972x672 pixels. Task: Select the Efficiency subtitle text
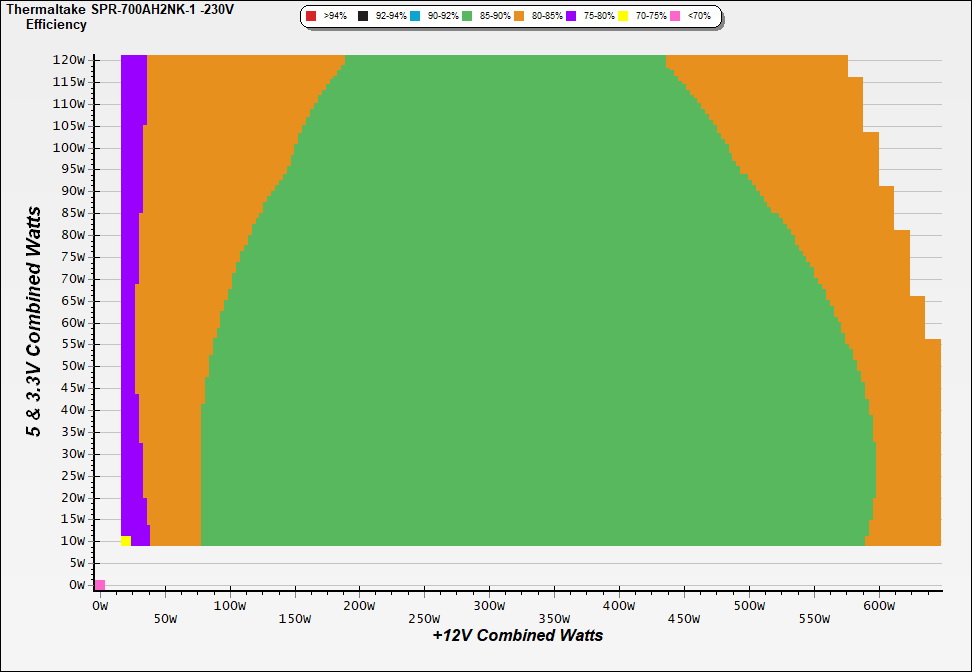coord(56,24)
